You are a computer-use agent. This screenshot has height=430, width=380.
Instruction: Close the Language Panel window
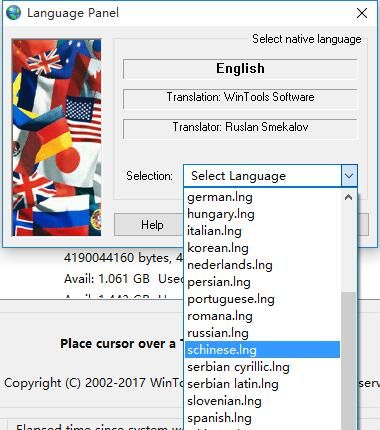[362, 13]
